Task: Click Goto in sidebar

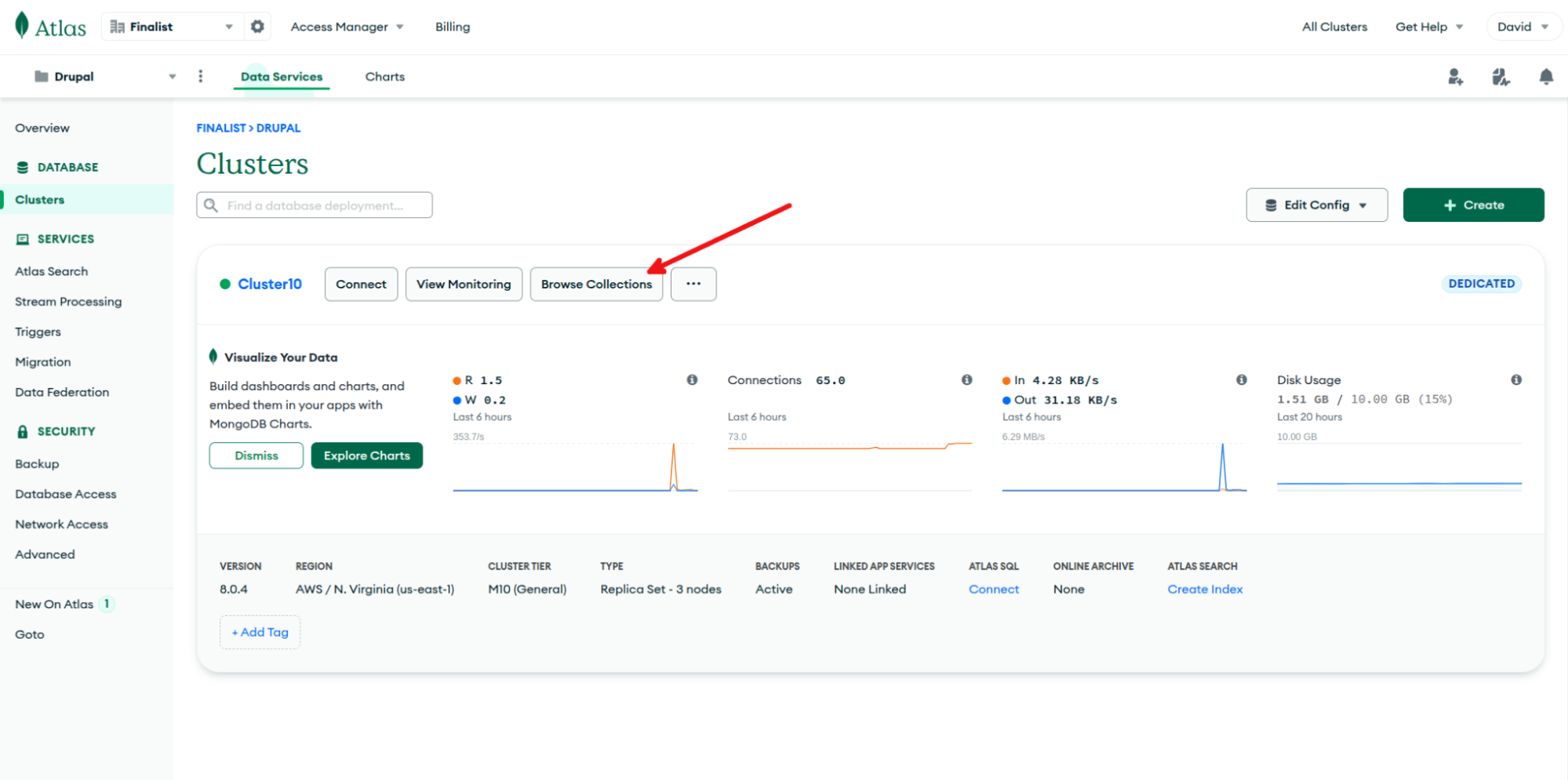Action: (30, 634)
